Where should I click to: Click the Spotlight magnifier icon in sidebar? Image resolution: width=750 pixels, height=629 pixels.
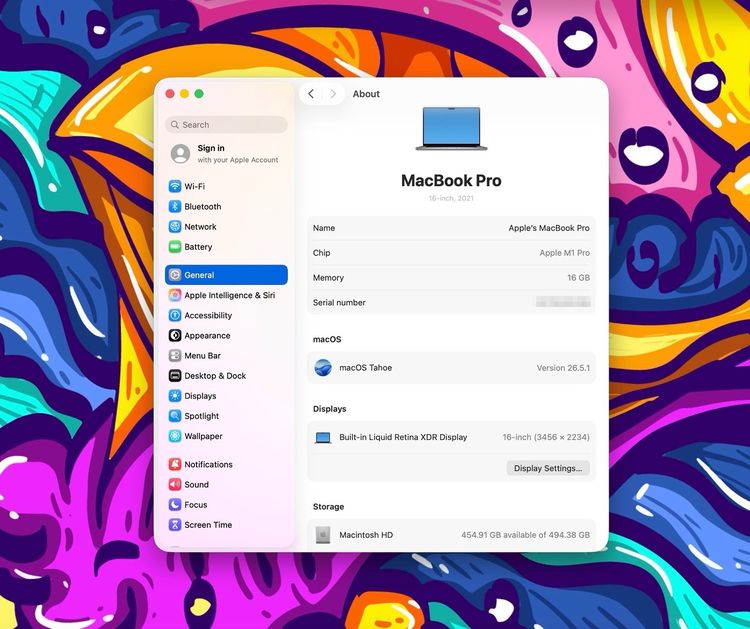coord(175,415)
